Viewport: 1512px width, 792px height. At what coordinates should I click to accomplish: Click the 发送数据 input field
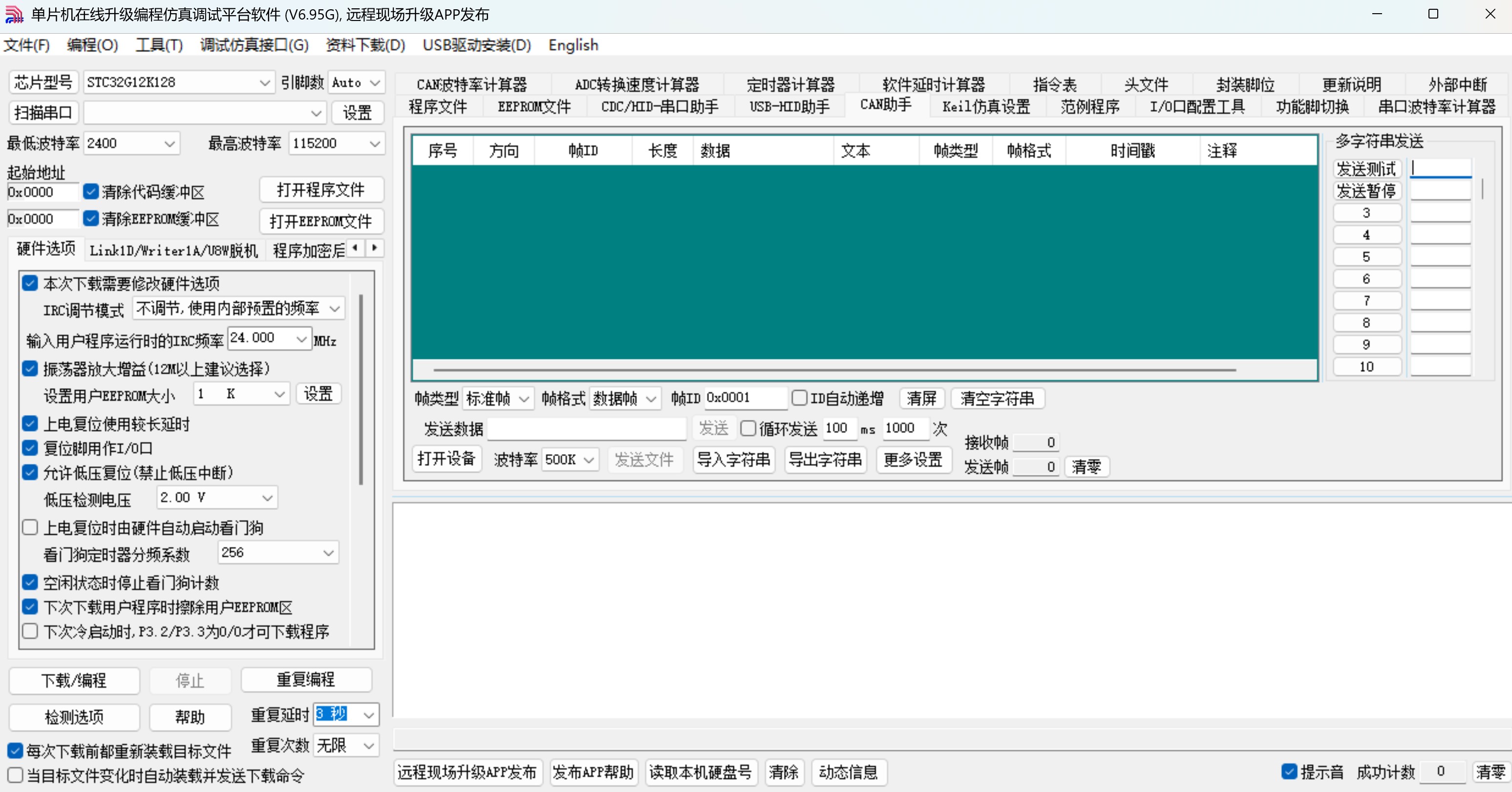[586, 429]
